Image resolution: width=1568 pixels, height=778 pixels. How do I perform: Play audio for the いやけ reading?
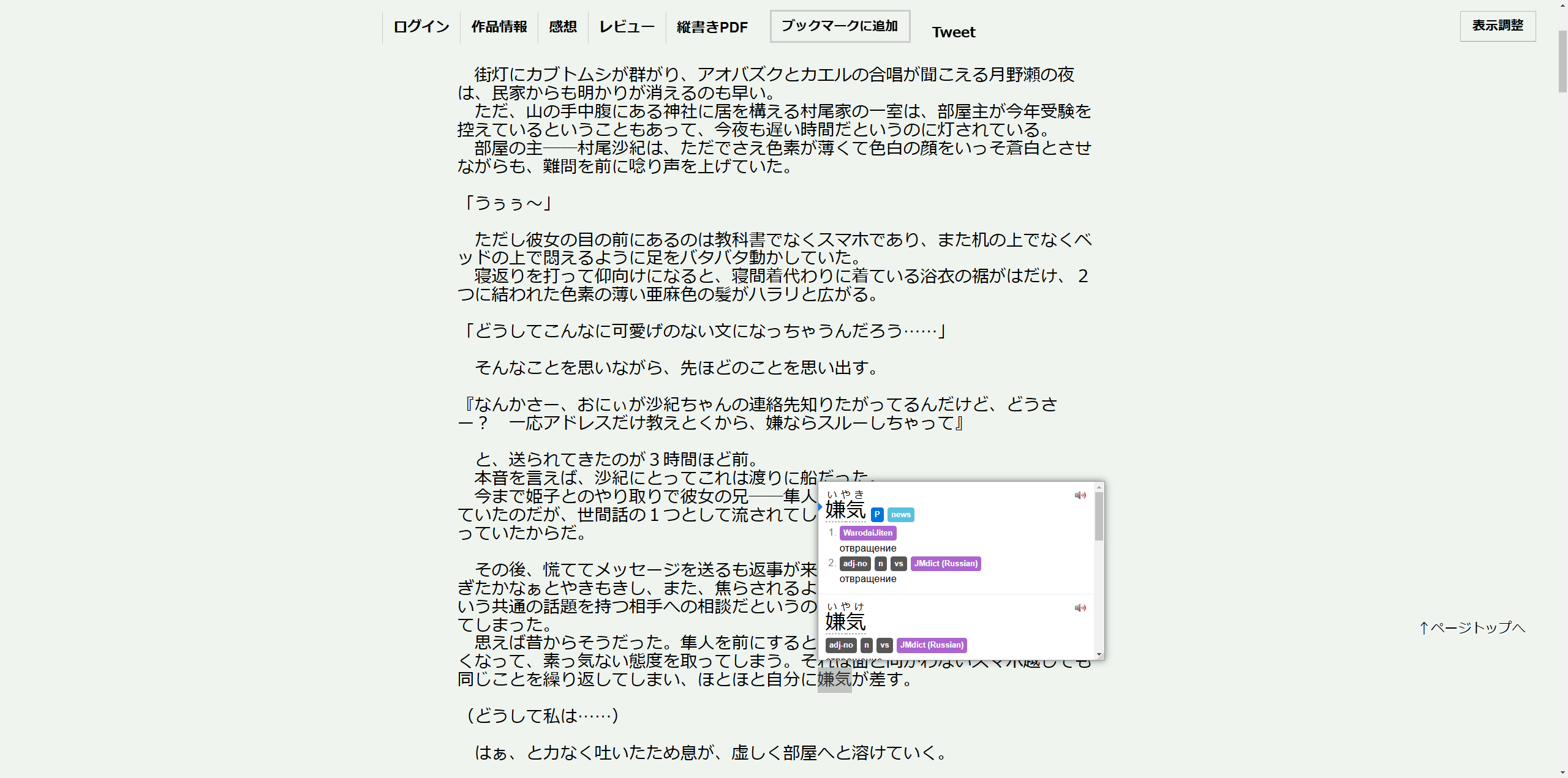(x=1080, y=608)
